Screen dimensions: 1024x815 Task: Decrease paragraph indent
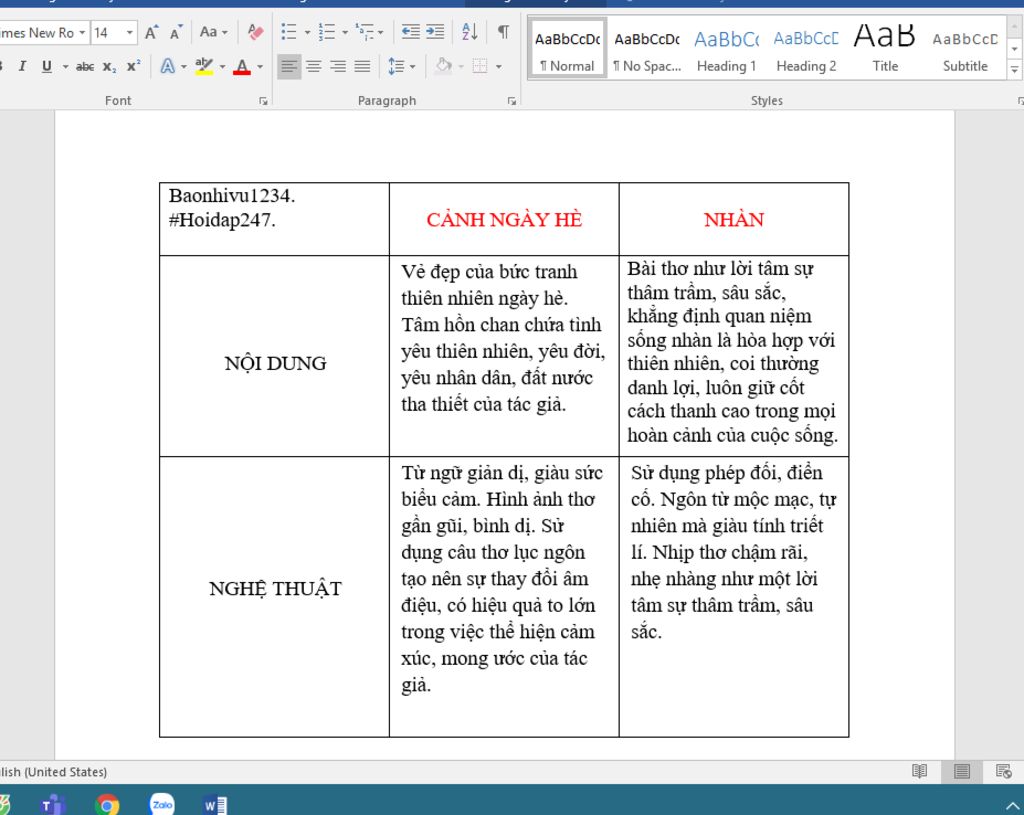[410, 31]
